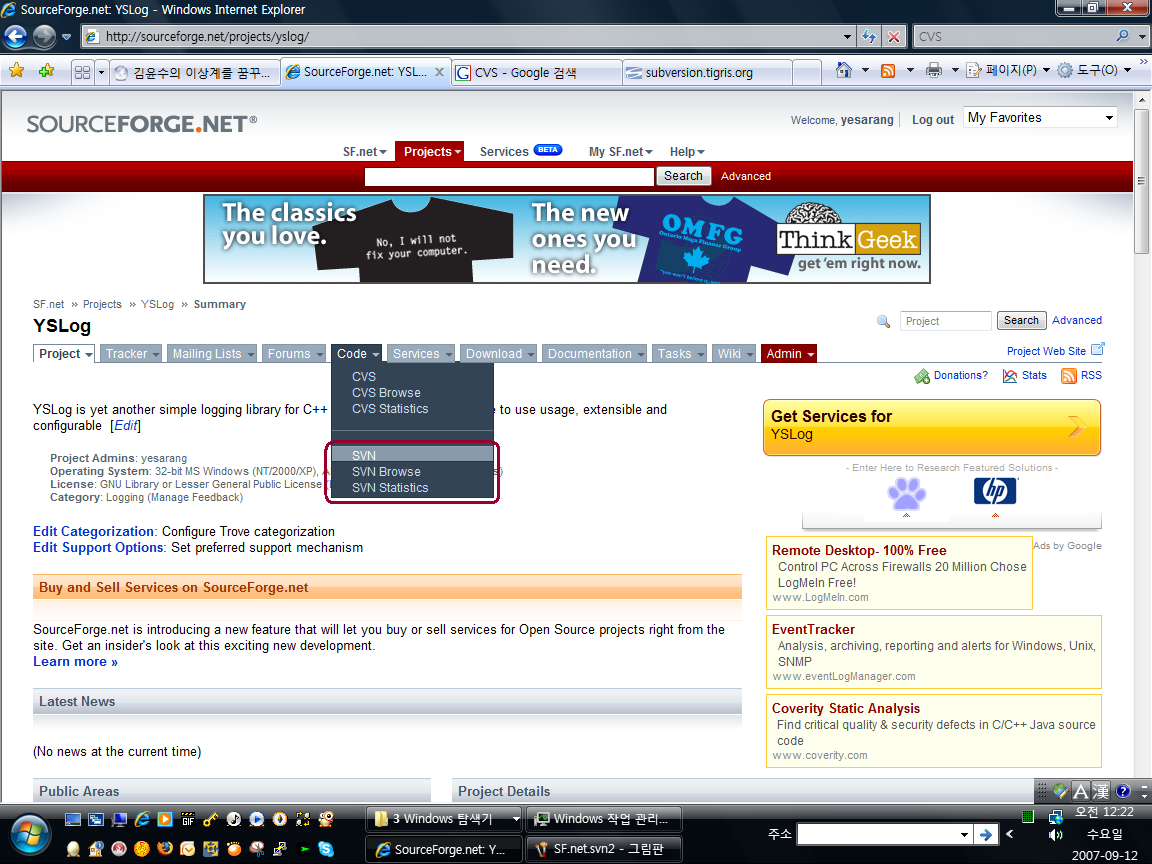Click the paw print featured solution icon
The width and height of the screenshot is (1152, 864).
point(907,493)
